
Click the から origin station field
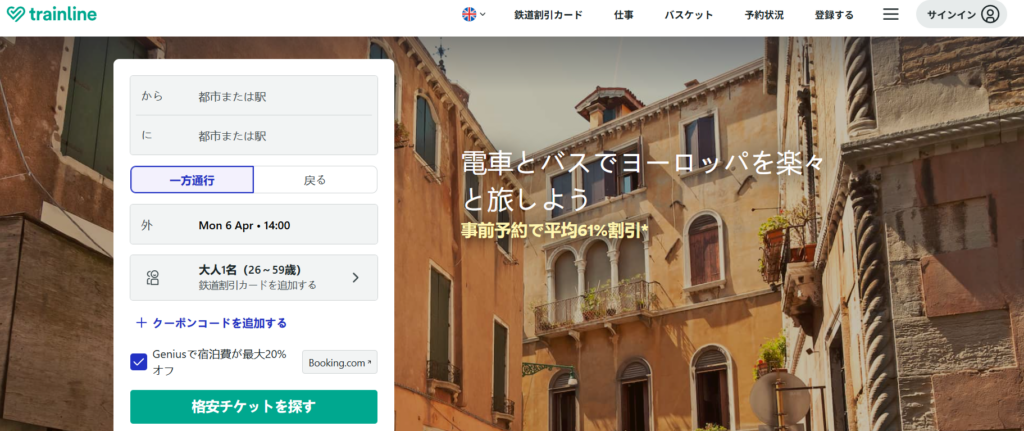(254, 96)
